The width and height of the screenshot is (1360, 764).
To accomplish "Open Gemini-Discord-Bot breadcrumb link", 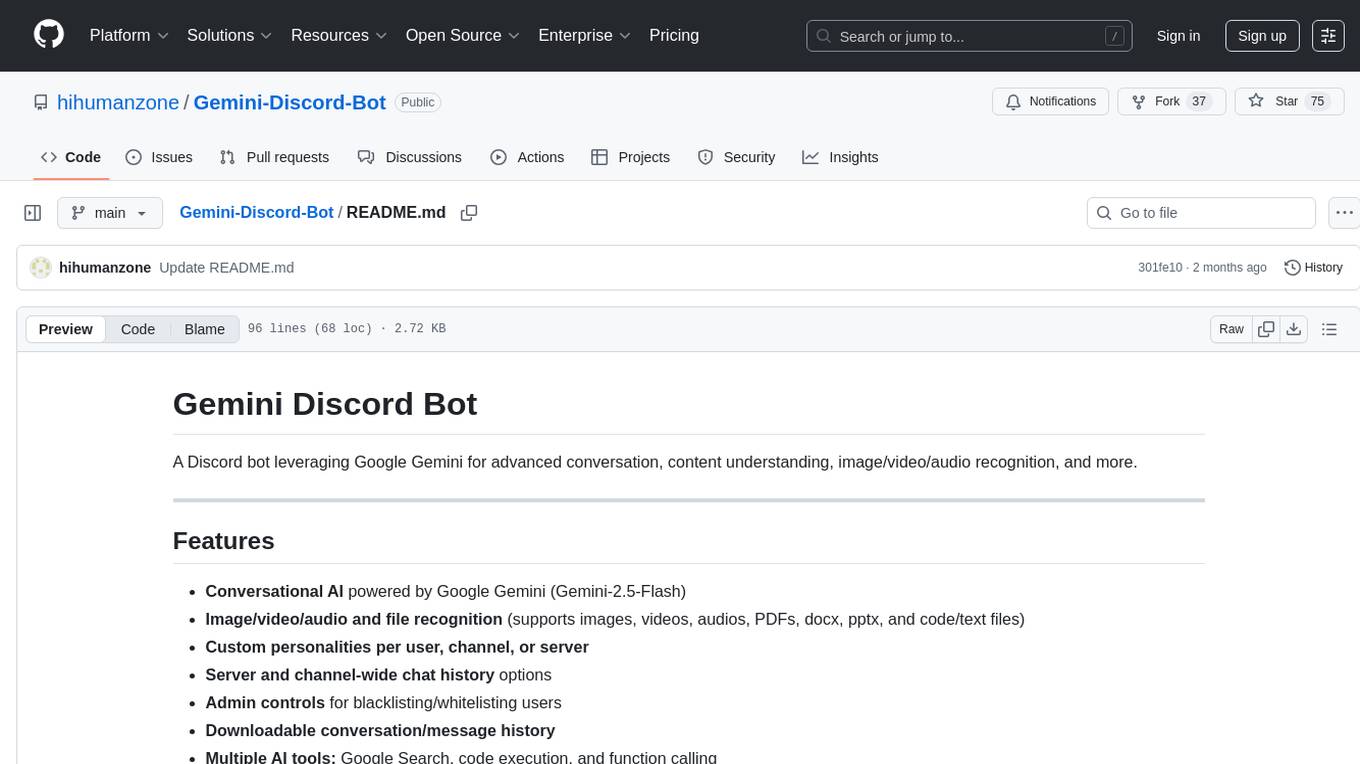I will tap(256, 213).
